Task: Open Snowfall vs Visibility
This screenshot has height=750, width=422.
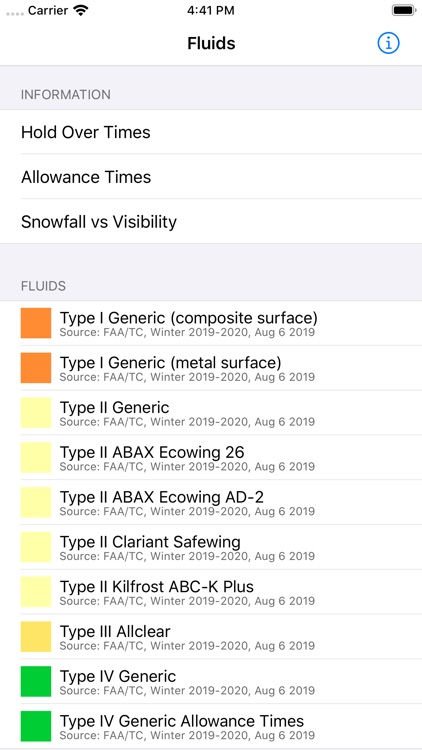Action: pos(211,221)
